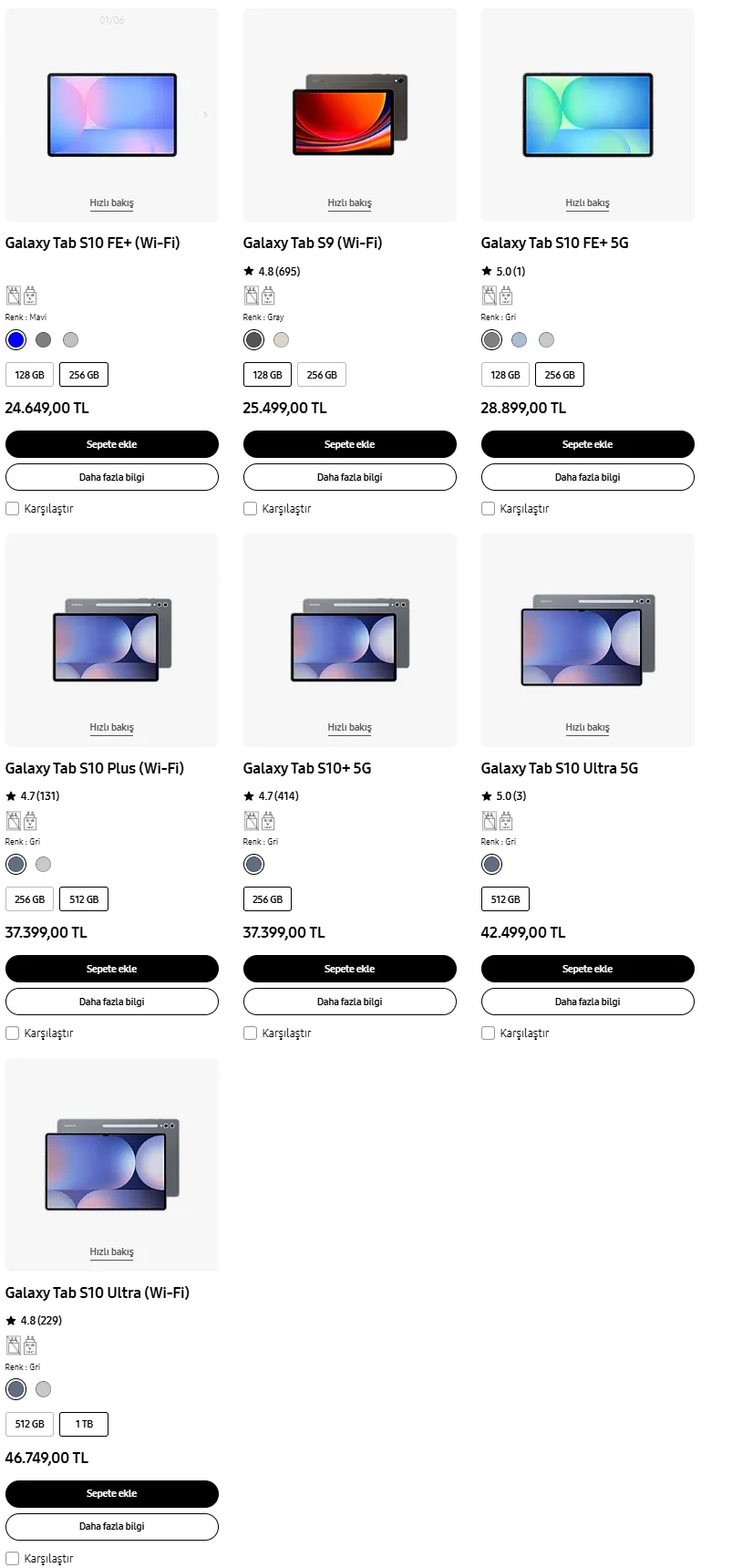Check Karşılaştır for Galaxy Tab S10 FE+ (Wi-Fi)

pyautogui.click(x=13, y=508)
